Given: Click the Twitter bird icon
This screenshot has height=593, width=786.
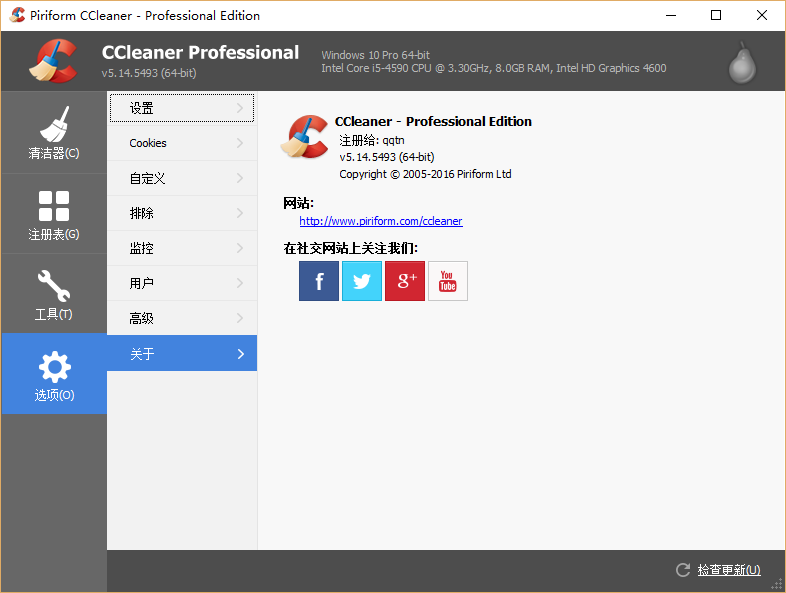Looking at the screenshot, I should tap(362, 281).
